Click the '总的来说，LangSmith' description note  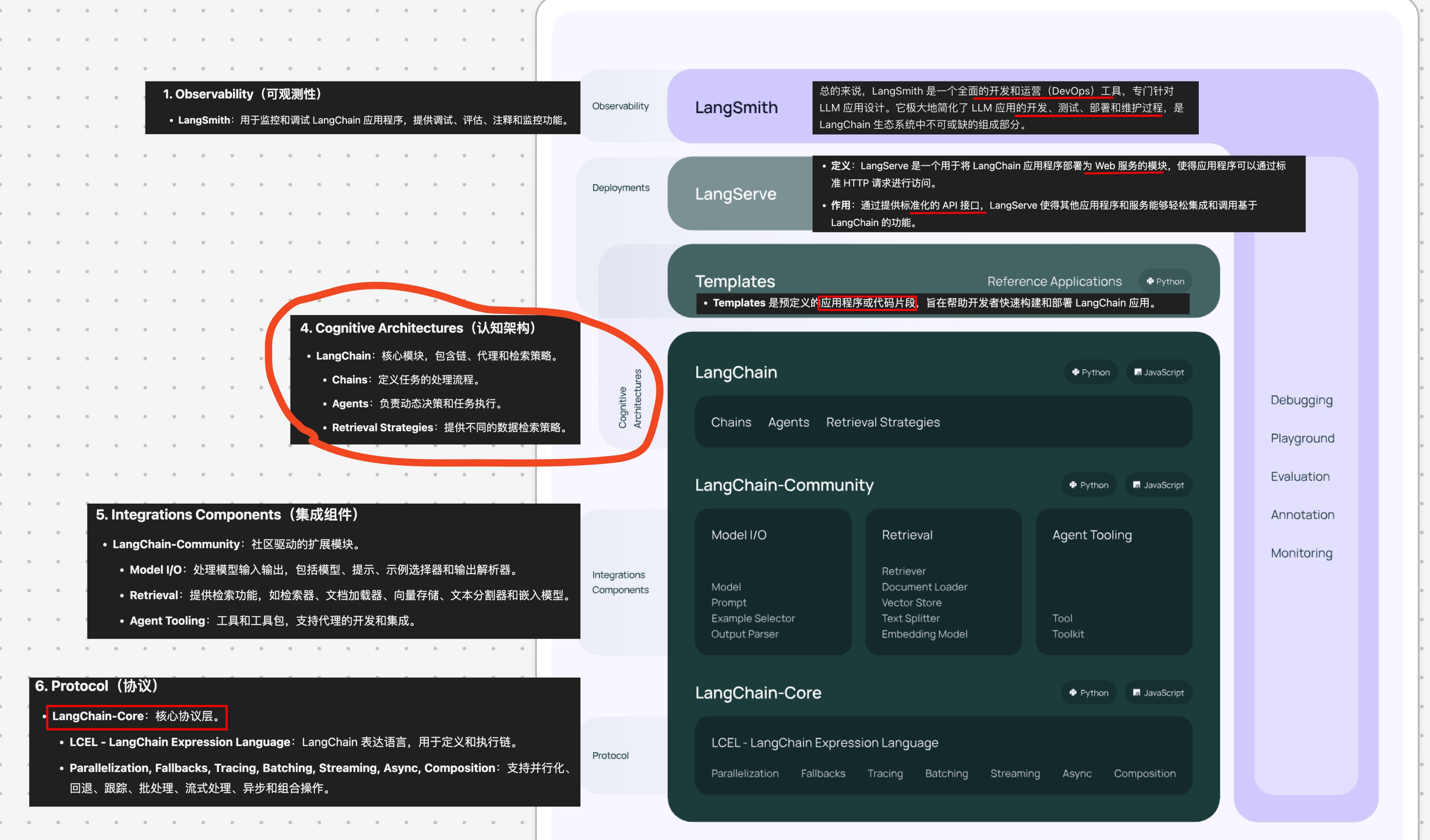click(x=1005, y=108)
